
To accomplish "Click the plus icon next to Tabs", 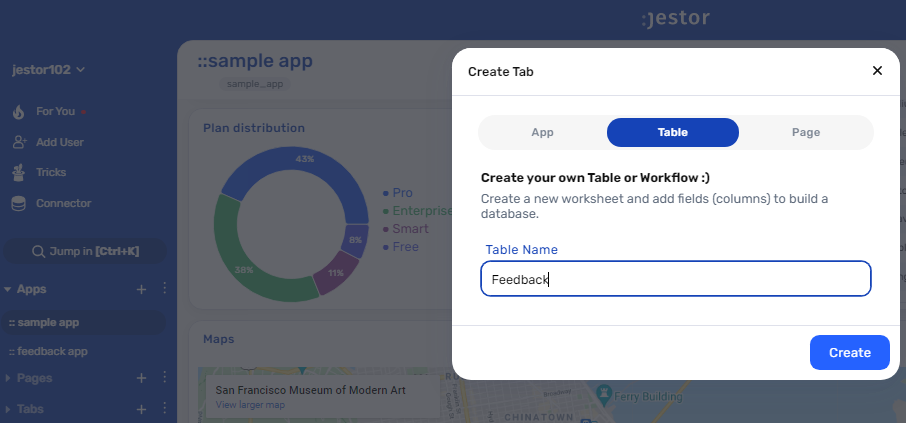I will [x=141, y=409].
